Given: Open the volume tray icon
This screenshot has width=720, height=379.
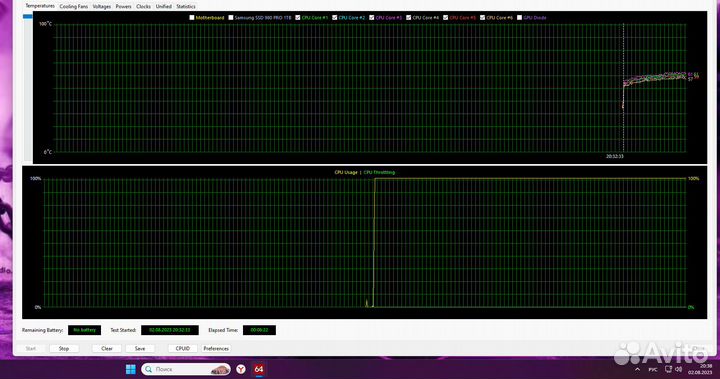Looking at the screenshot, I should point(679,369).
